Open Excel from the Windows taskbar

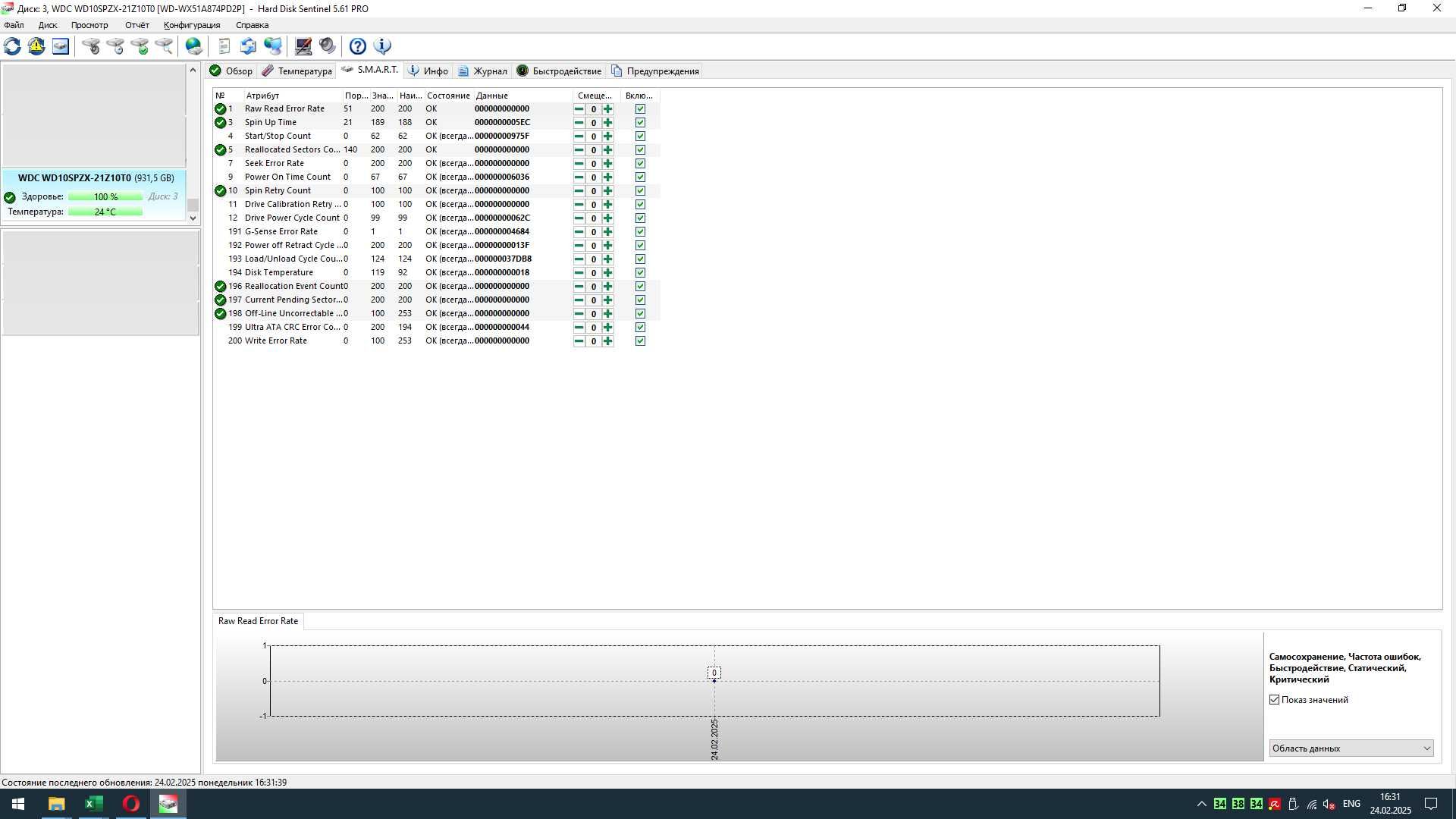[94, 804]
